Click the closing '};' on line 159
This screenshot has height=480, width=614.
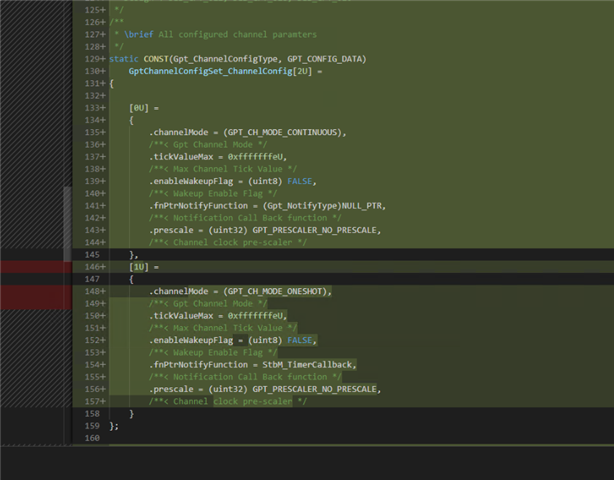pos(114,426)
